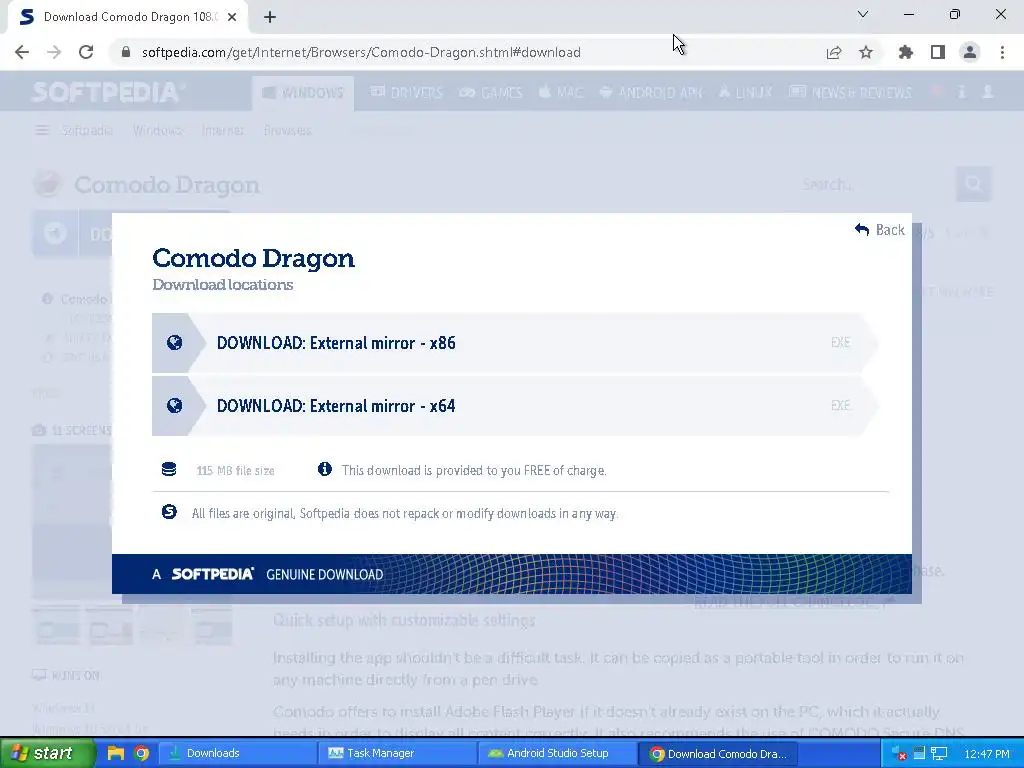Screen dimensions: 1024x768
Task: Click Softpedia S icon beside original files note
Action: [x=169, y=512]
